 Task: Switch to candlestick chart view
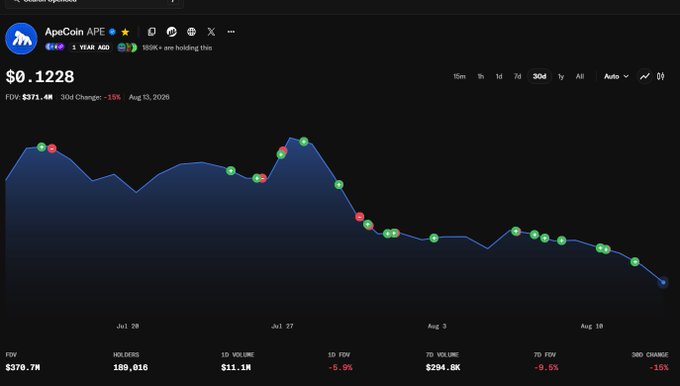pos(660,76)
